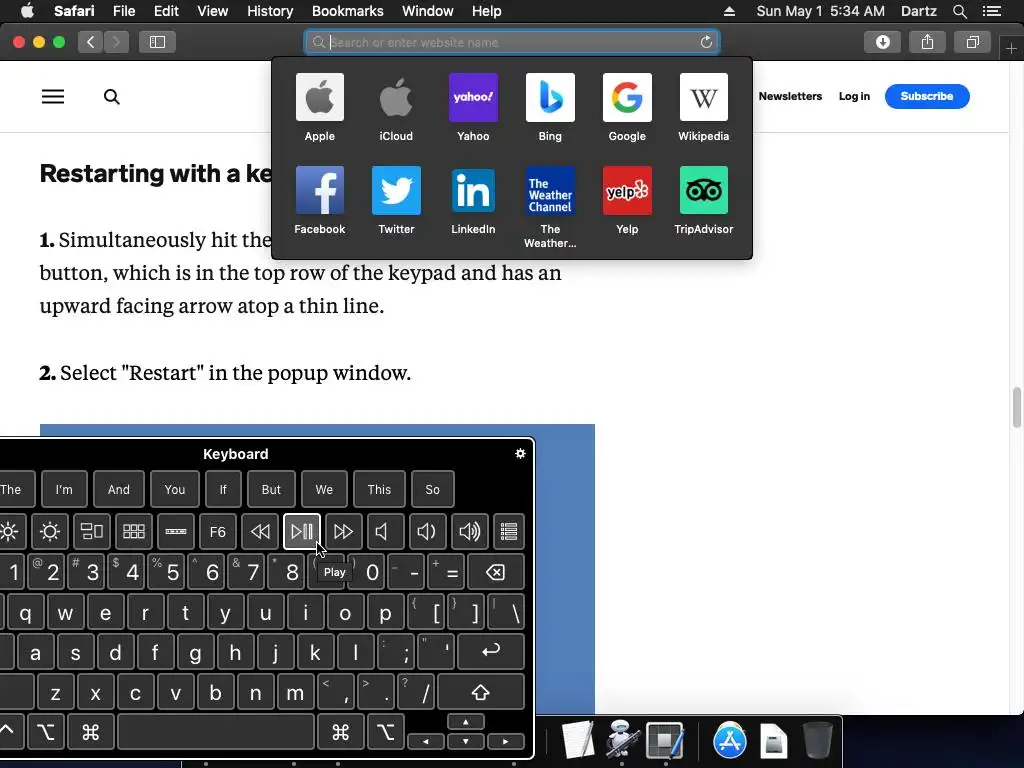1024x768 pixels.
Task: Open the View menu
Action: (212, 11)
